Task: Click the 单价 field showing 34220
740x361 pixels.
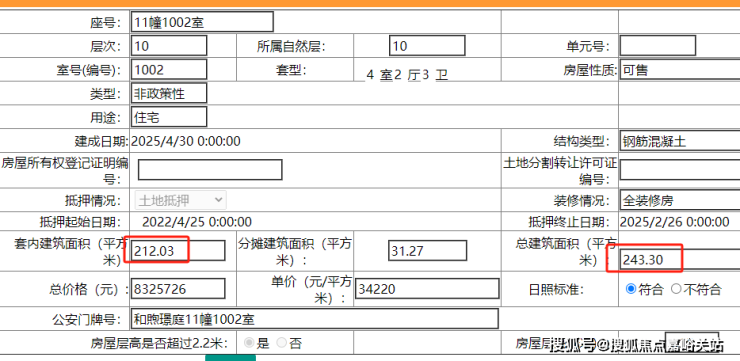Action: (x=427, y=288)
